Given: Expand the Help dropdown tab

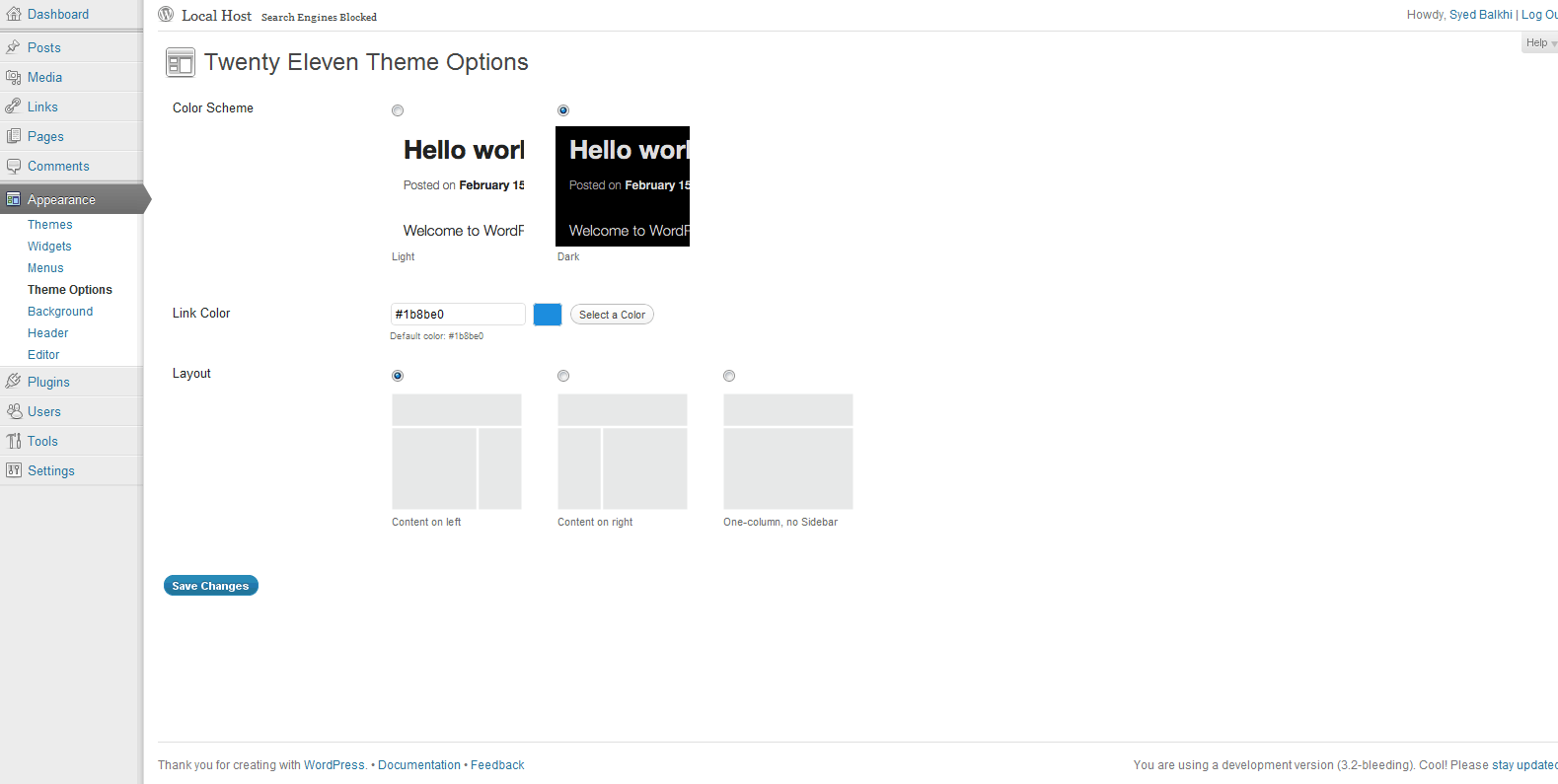Looking at the screenshot, I should [1539, 43].
